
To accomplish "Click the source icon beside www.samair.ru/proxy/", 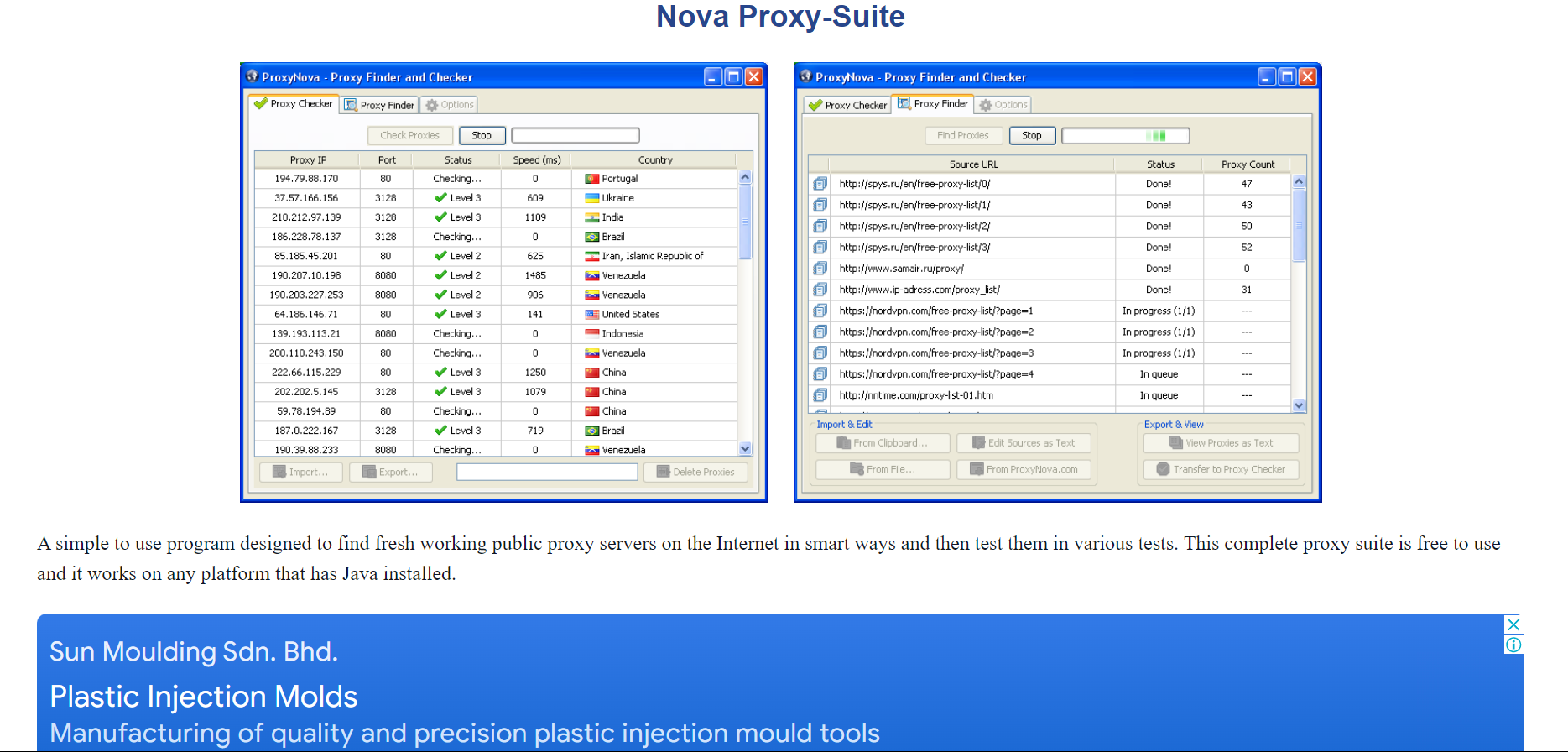I will click(820, 269).
